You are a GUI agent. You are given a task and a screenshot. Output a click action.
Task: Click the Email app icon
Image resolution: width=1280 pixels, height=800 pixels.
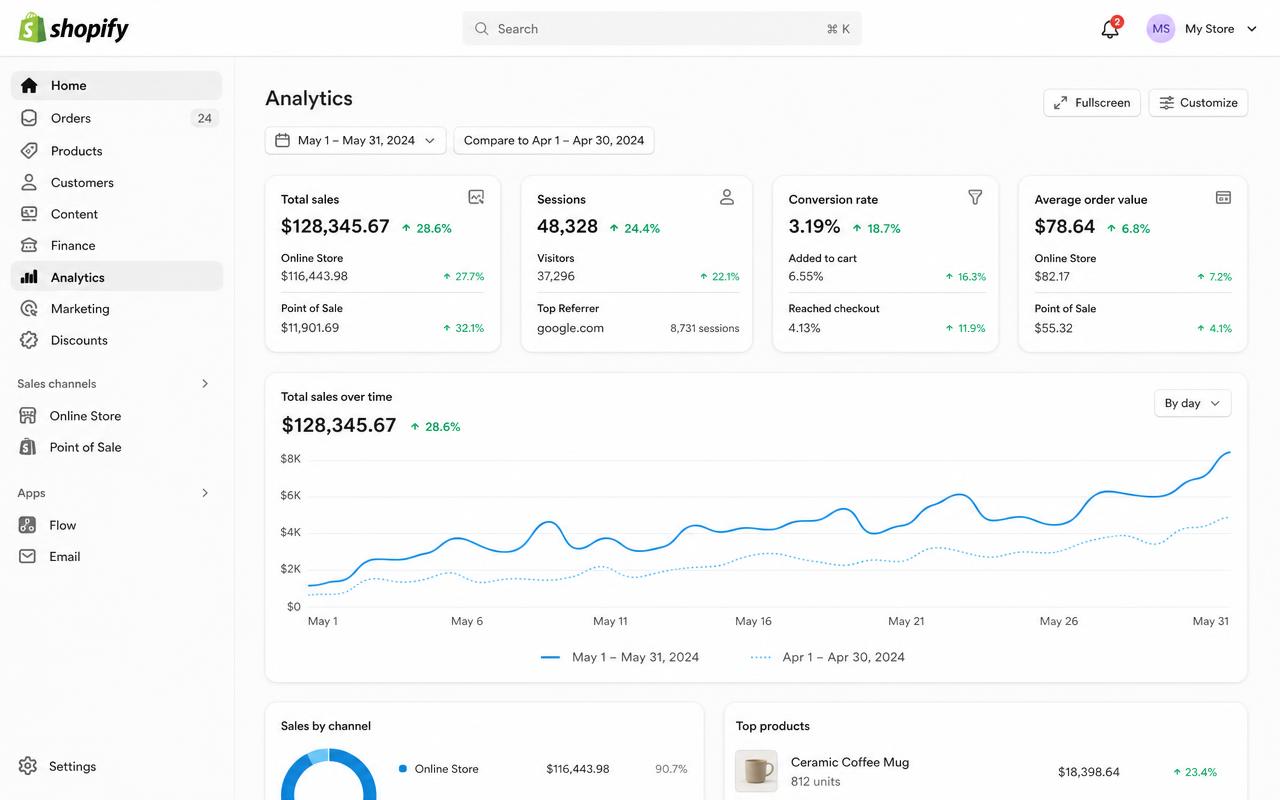(28, 556)
